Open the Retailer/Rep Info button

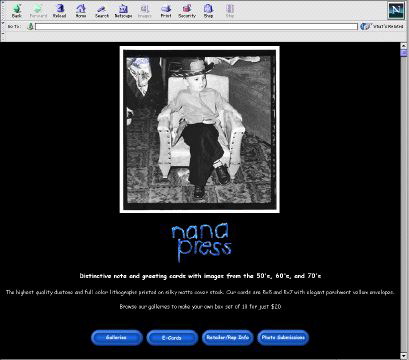click(x=228, y=338)
